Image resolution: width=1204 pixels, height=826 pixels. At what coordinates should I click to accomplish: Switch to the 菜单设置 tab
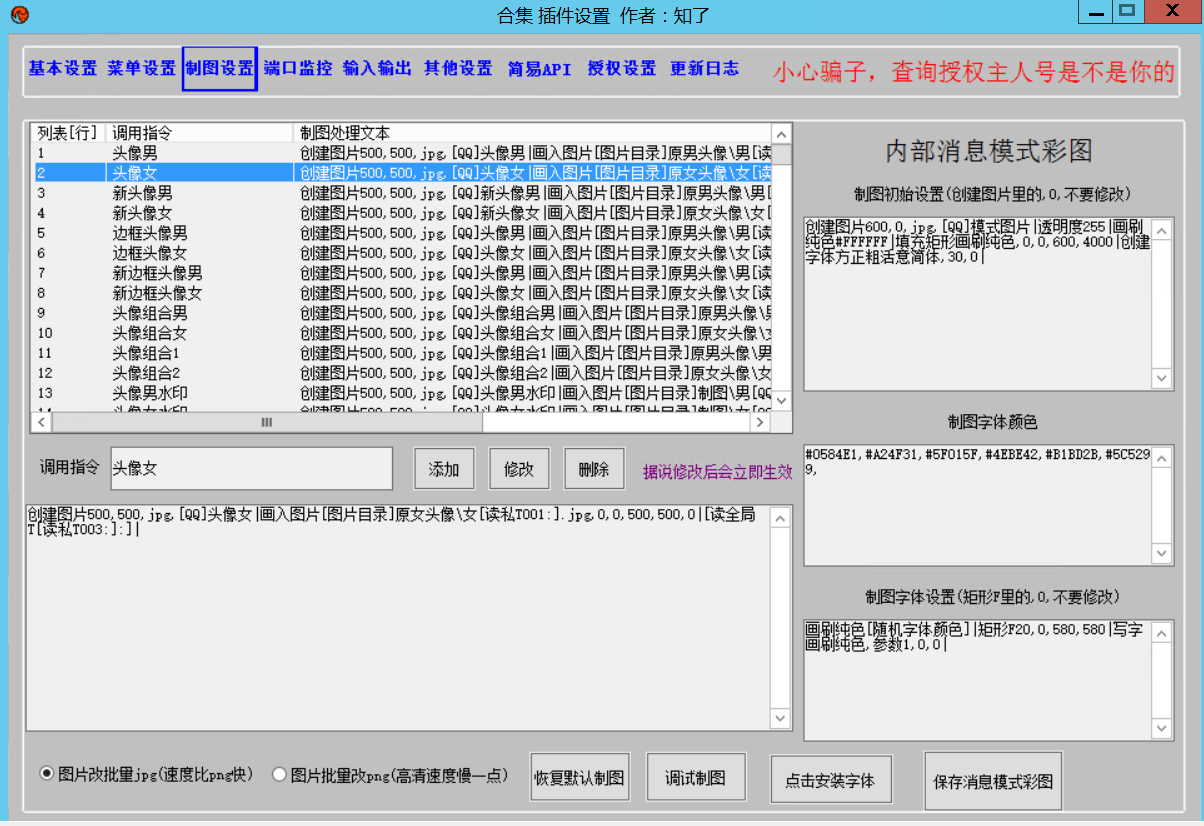[x=142, y=69]
